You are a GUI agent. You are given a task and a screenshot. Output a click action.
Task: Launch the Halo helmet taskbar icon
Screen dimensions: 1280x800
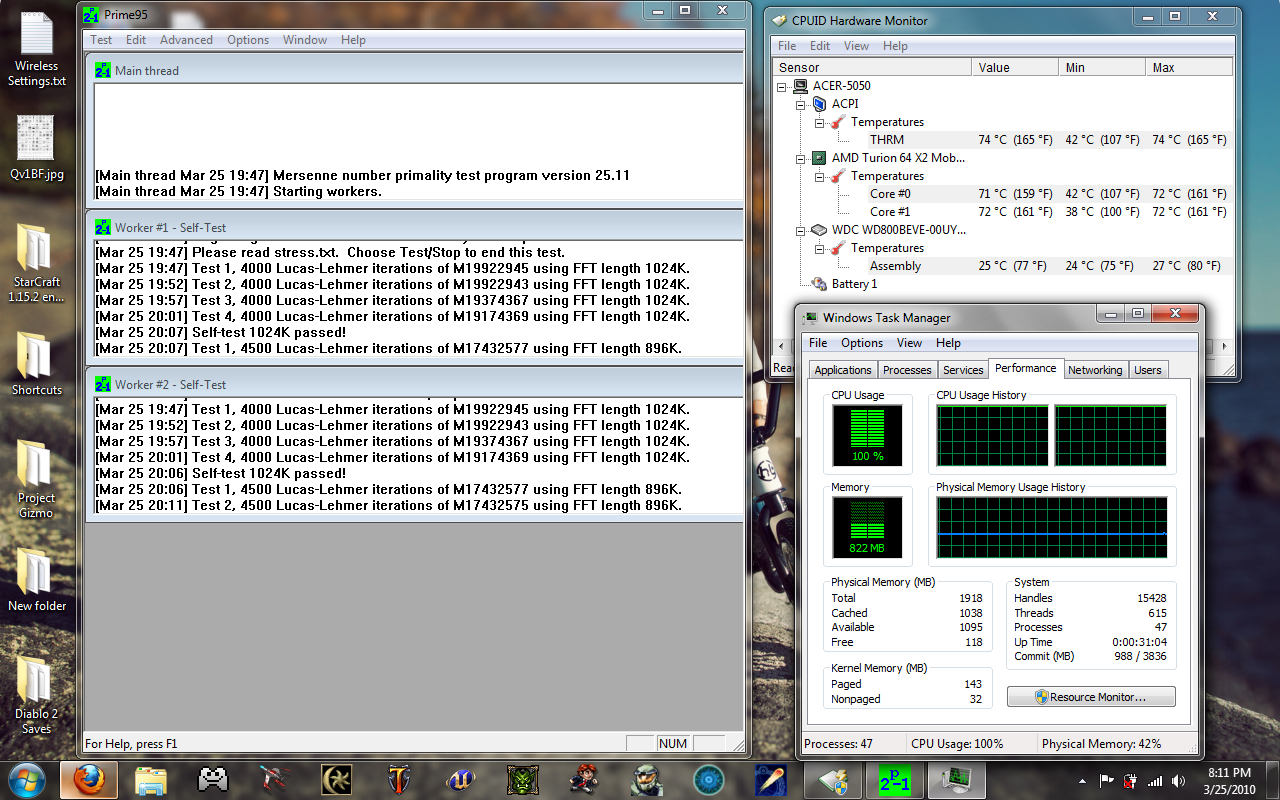pos(646,779)
